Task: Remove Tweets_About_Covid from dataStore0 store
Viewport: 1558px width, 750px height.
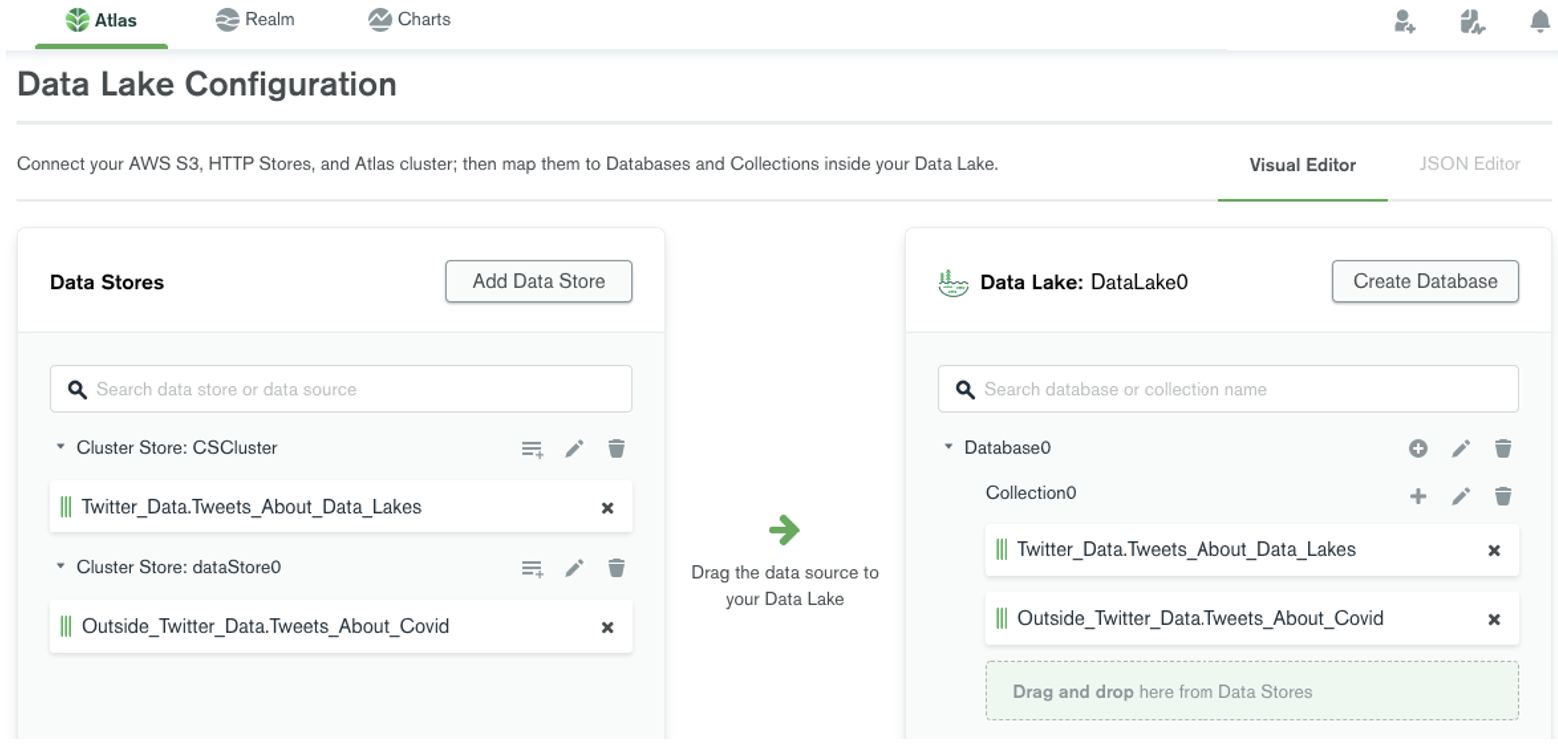Action: (x=607, y=628)
